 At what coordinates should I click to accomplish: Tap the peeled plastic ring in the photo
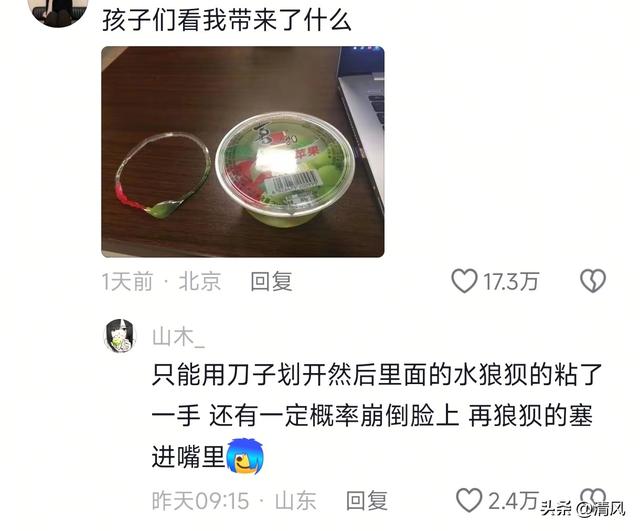click(163, 176)
